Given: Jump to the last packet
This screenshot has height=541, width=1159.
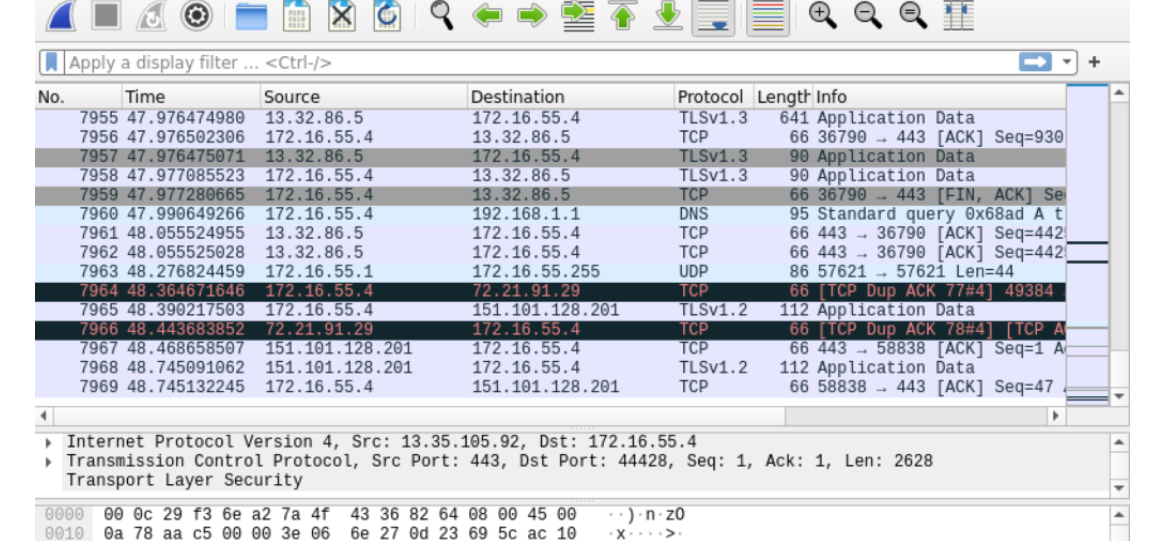Looking at the screenshot, I should (x=668, y=15).
